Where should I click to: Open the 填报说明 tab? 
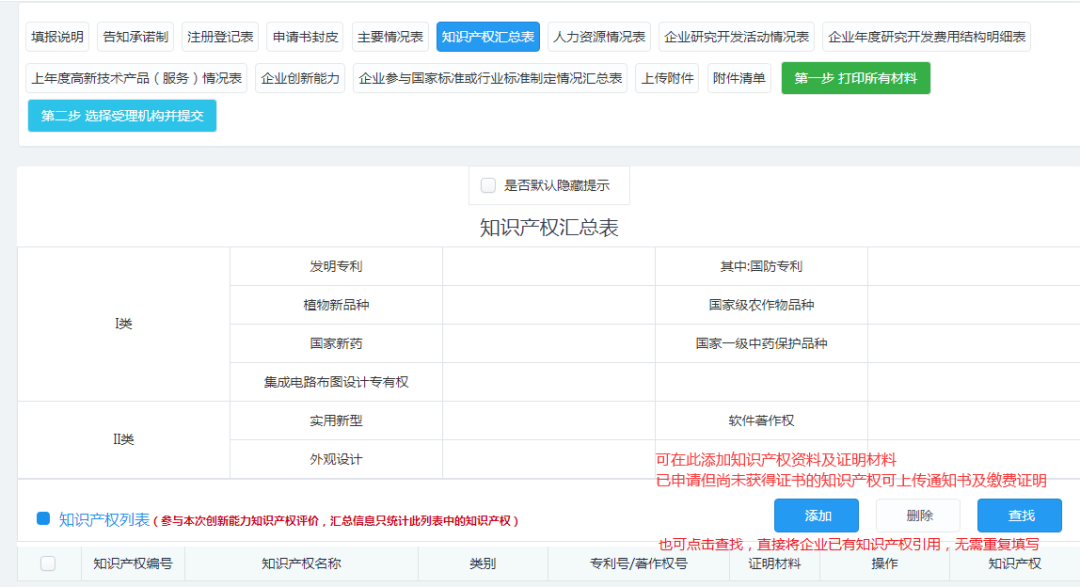tap(57, 37)
